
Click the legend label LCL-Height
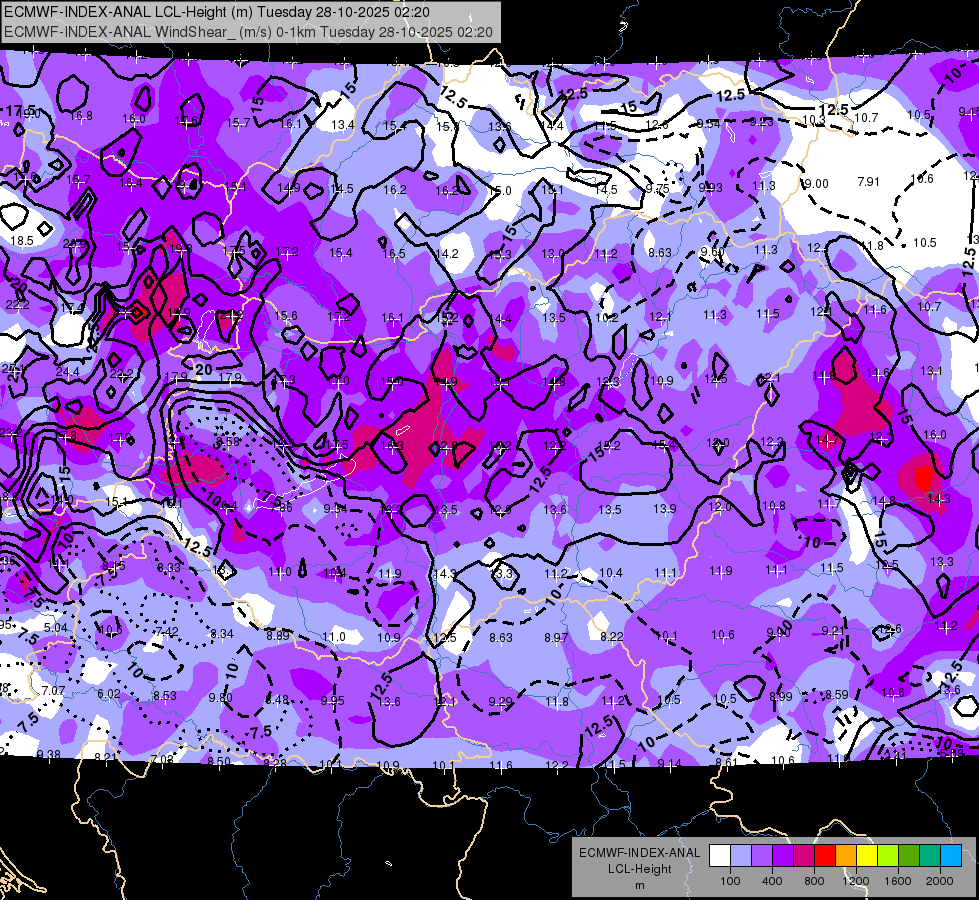(x=639, y=869)
